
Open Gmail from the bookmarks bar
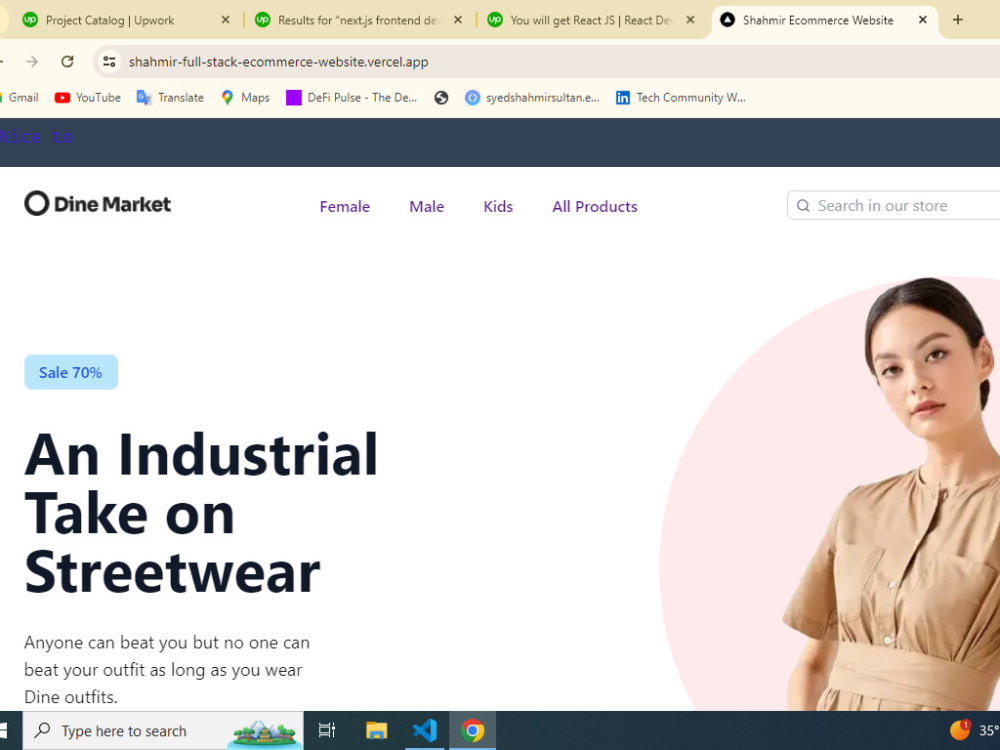tap(20, 97)
